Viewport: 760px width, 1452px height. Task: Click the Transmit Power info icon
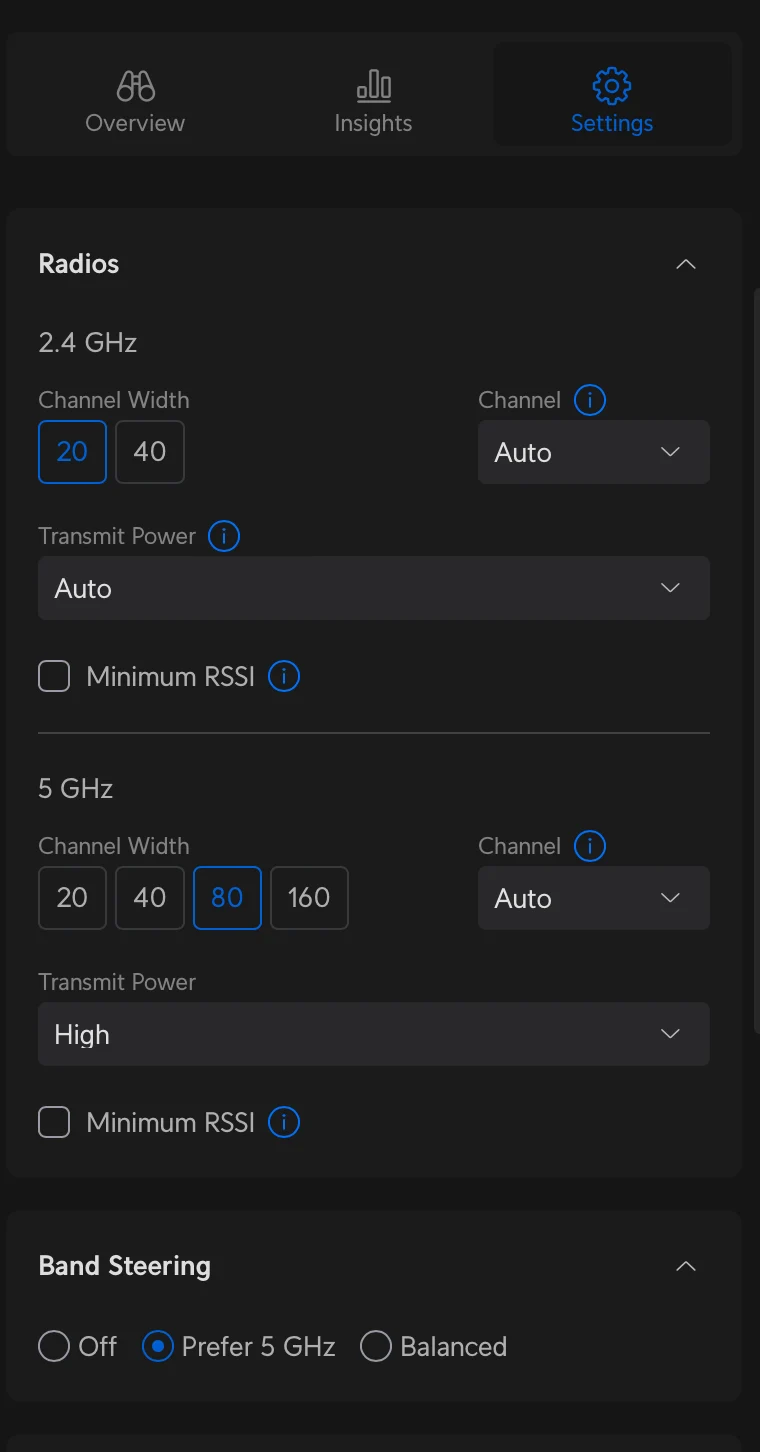coord(224,536)
